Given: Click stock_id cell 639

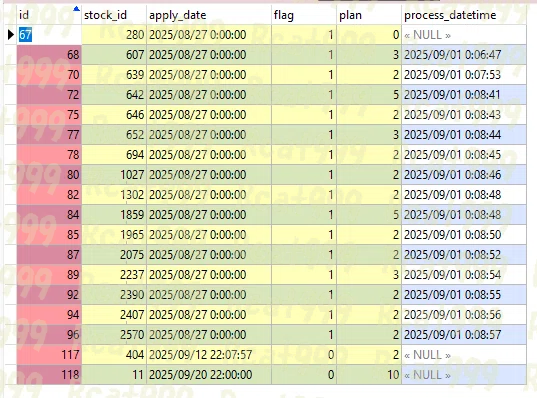Looking at the screenshot, I should [114, 75].
